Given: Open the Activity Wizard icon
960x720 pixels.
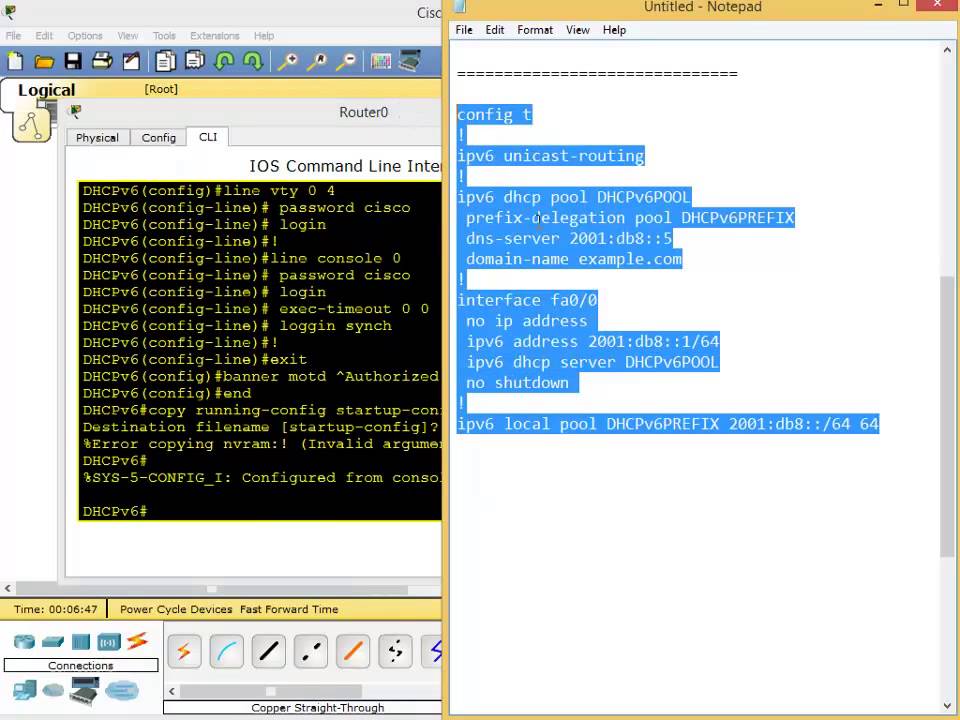Looking at the screenshot, I should [x=132, y=61].
